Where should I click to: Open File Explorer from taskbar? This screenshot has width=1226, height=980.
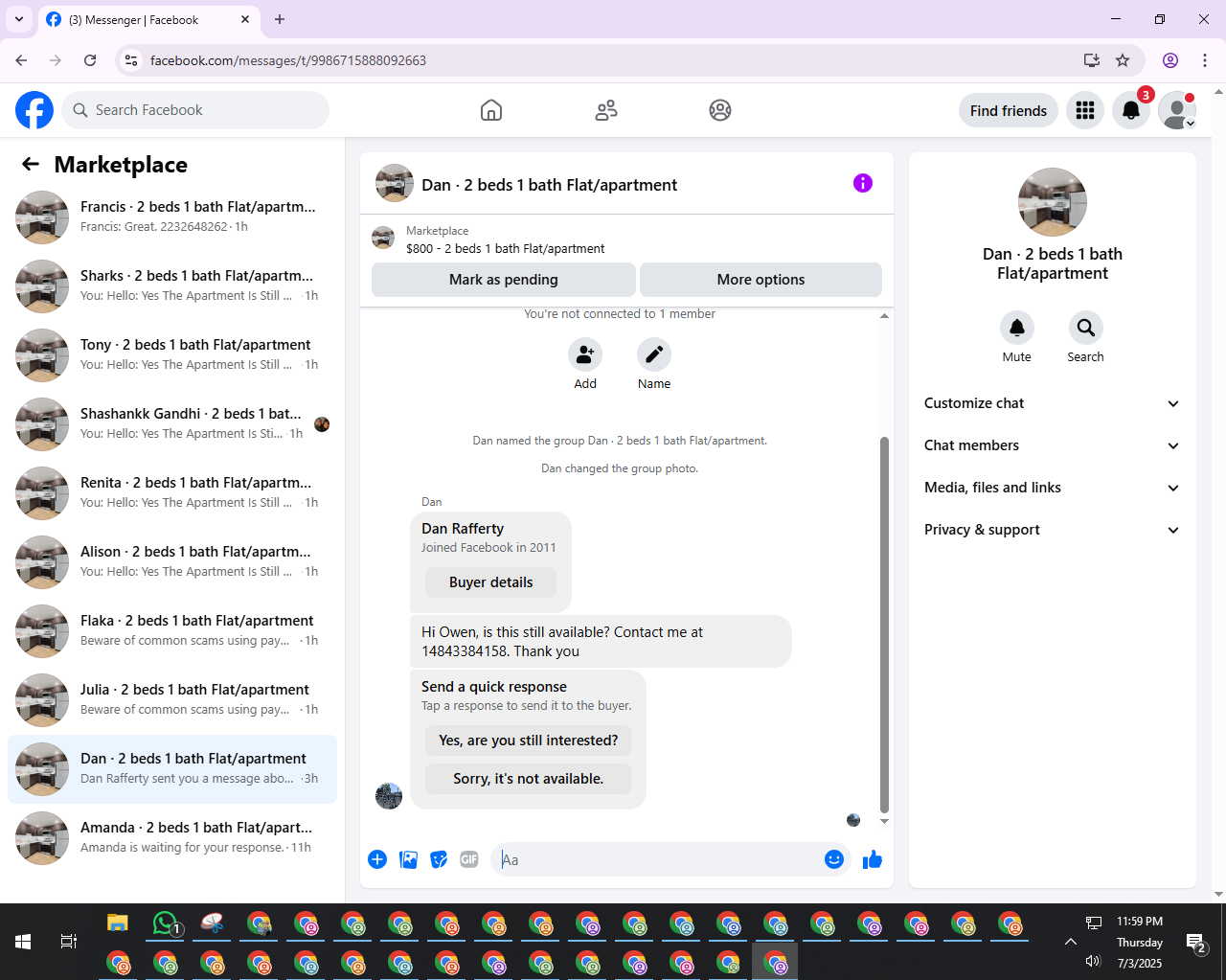(x=118, y=923)
